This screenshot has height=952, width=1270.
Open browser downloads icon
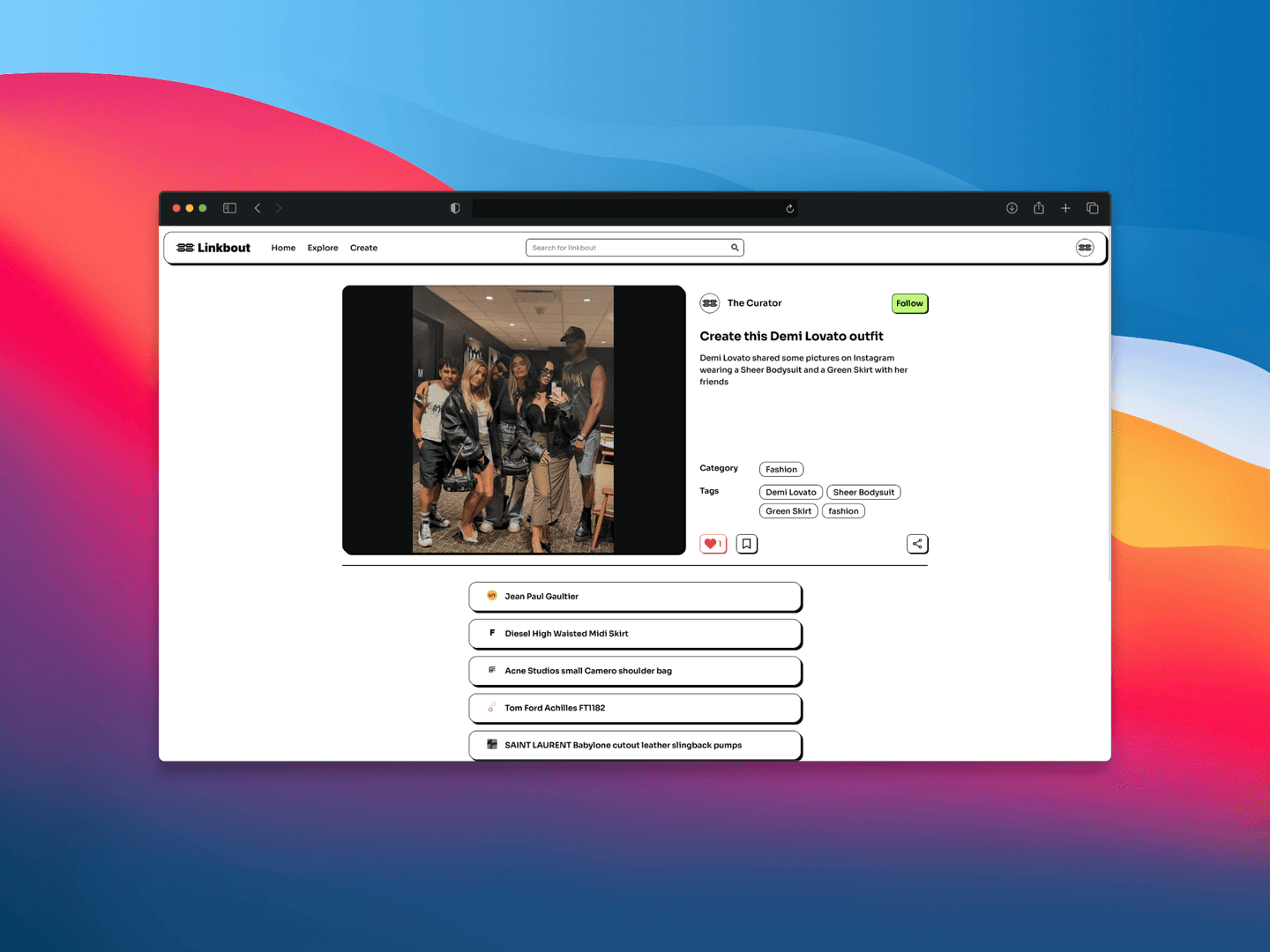click(1012, 208)
